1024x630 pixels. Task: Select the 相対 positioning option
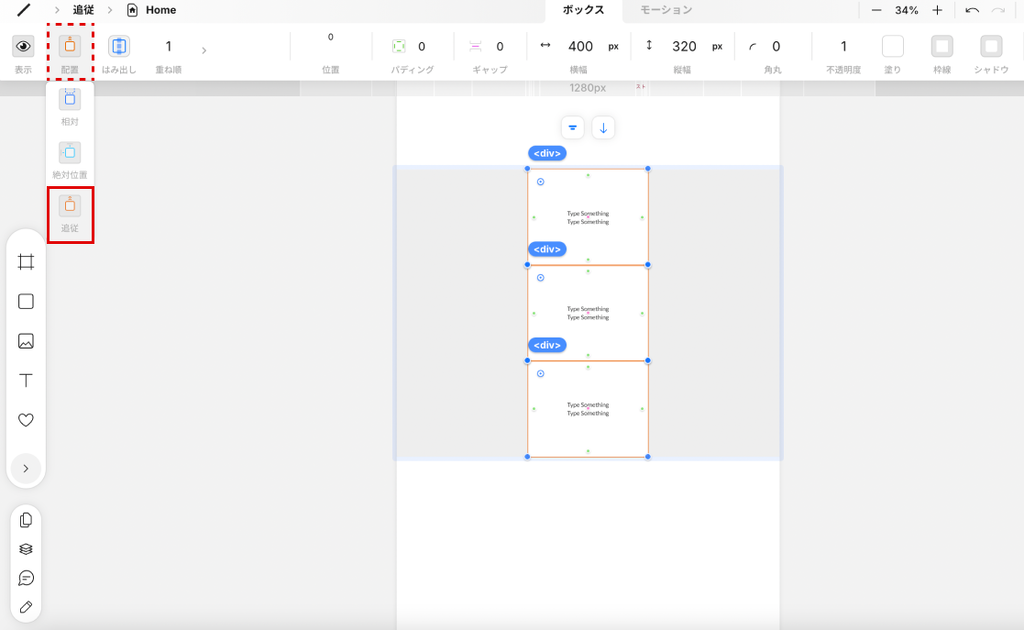(70, 99)
